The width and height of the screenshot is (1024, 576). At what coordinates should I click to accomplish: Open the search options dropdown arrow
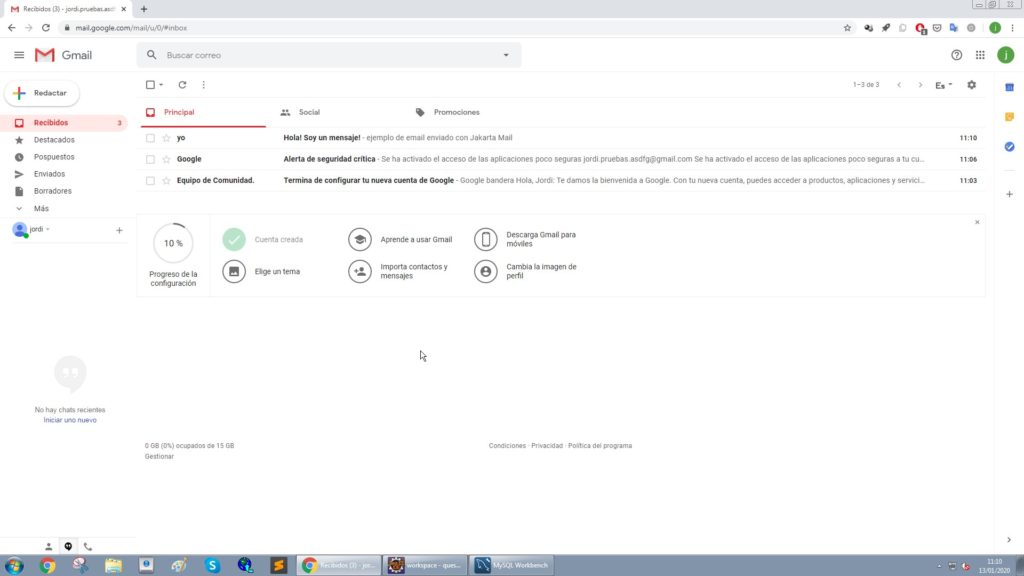506,55
